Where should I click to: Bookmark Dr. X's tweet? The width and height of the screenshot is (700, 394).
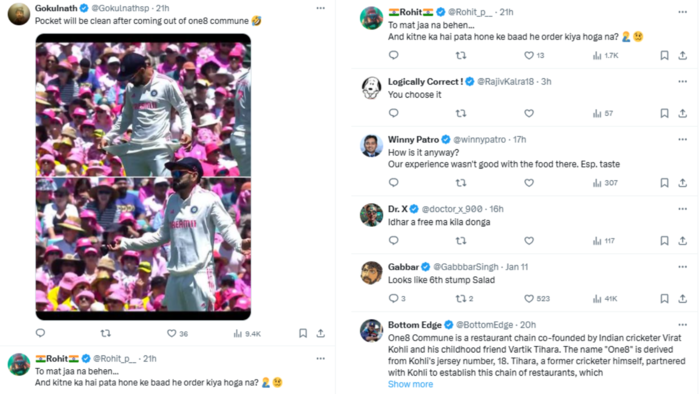click(664, 241)
